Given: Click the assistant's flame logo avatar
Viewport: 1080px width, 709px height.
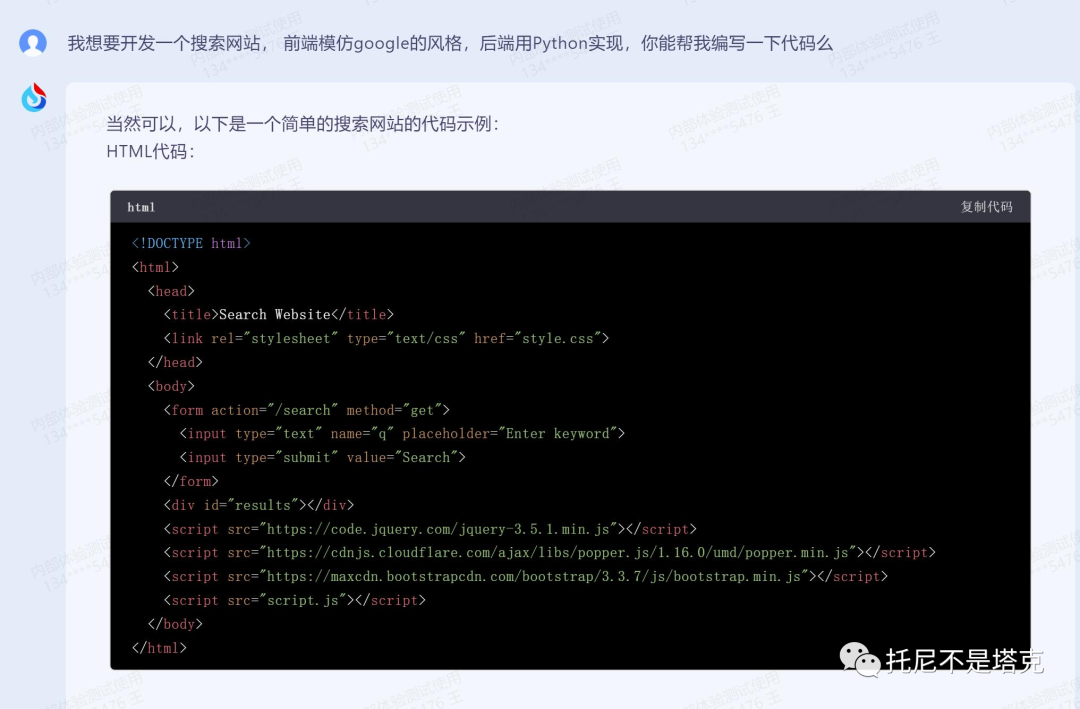Looking at the screenshot, I should point(34,98).
